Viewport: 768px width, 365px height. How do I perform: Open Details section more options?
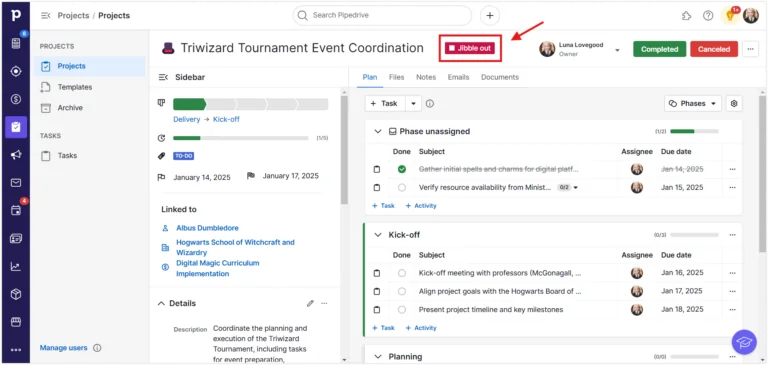(324, 303)
